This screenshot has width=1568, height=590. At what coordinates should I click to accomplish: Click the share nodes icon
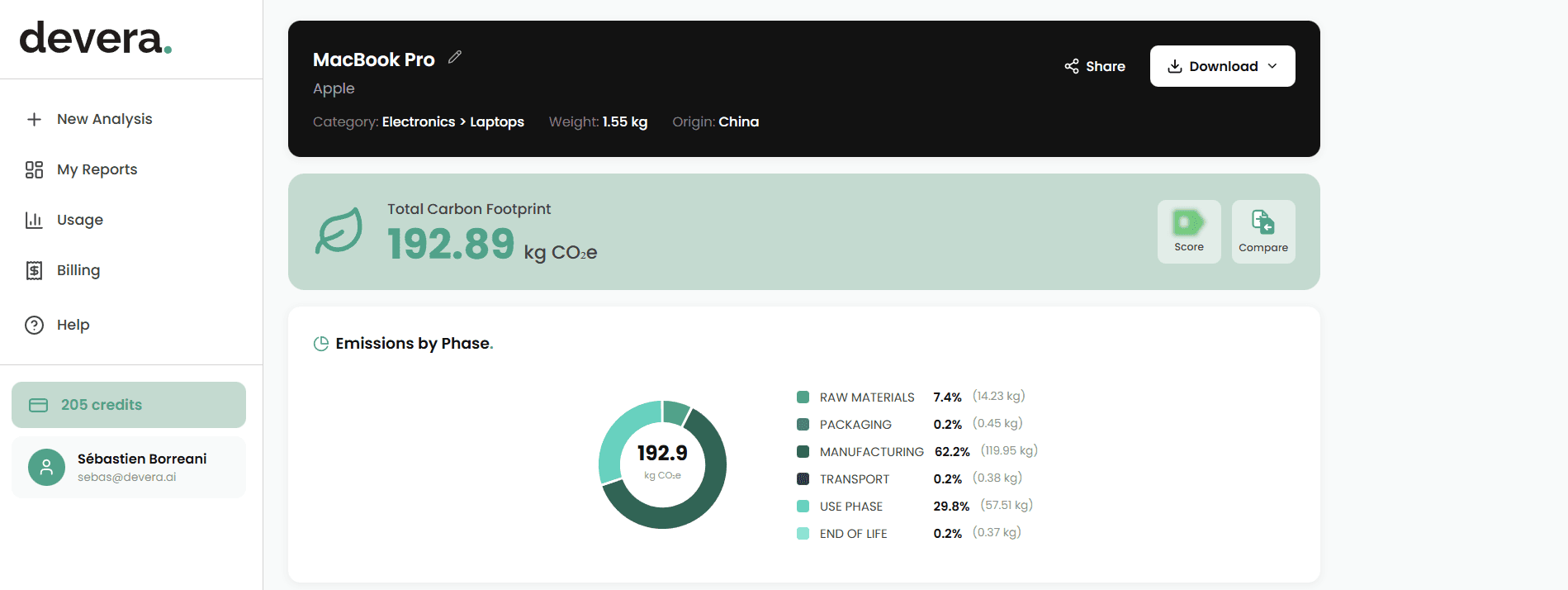tap(1072, 66)
